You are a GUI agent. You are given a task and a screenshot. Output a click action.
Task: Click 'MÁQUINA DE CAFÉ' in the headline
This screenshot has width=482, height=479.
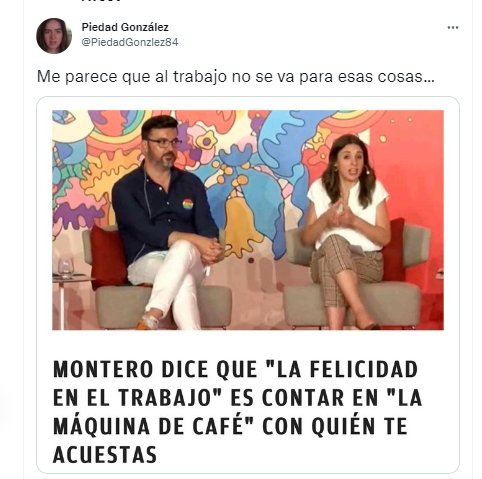149,426
